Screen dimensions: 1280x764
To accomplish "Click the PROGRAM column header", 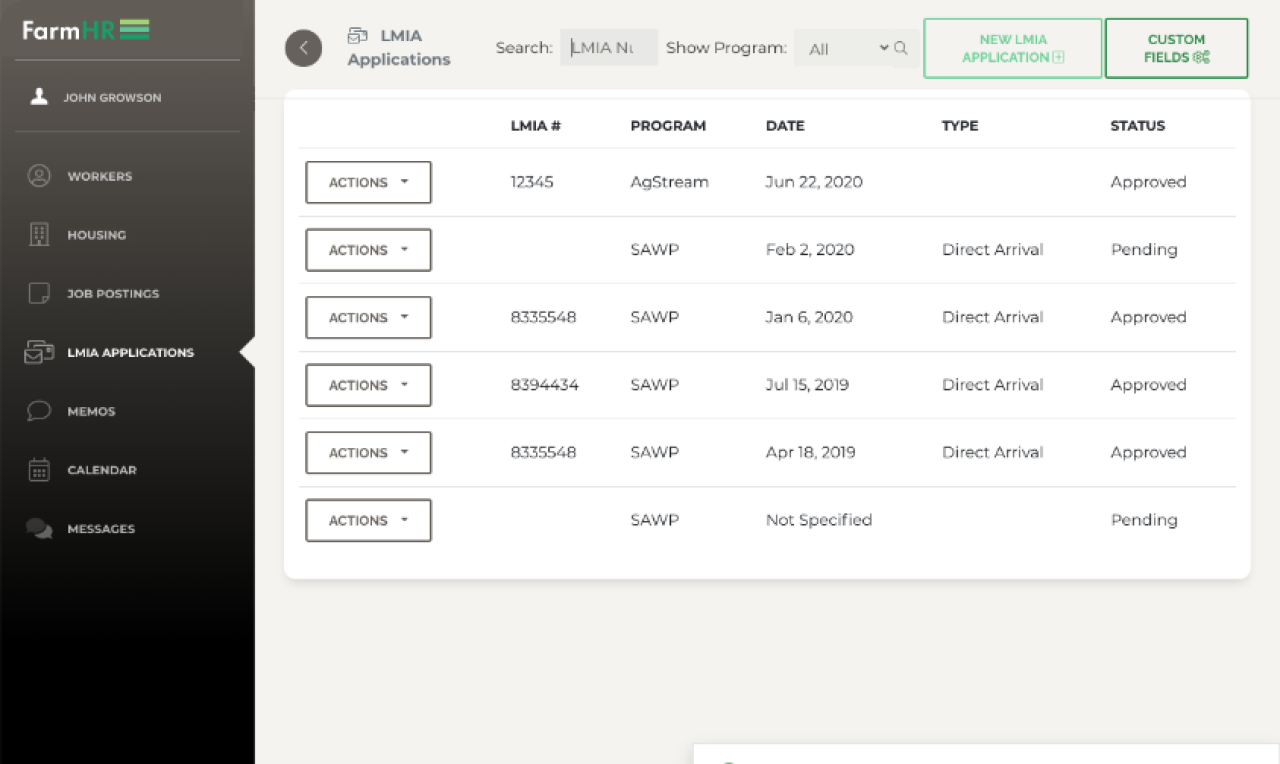I will point(668,126).
